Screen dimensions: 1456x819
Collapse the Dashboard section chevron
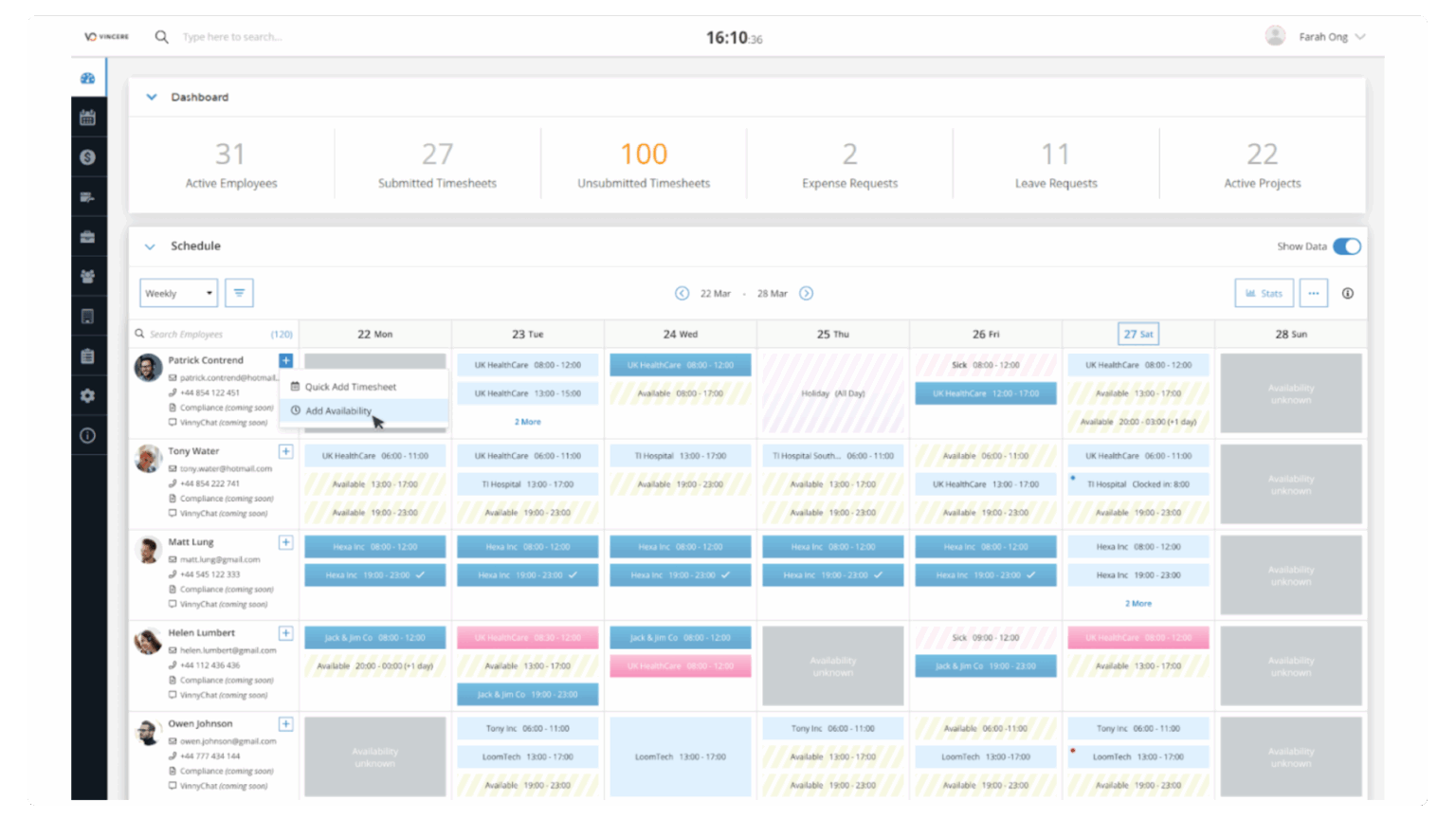pos(152,98)
